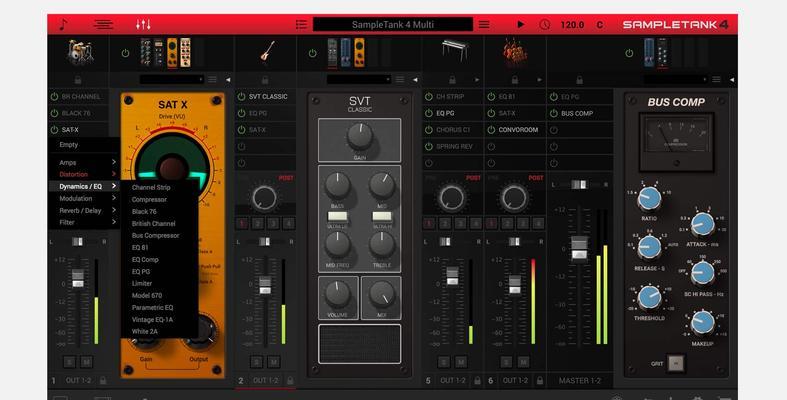
Task: Open effect preset dropdown above SVT Classic
Action: 358,80
